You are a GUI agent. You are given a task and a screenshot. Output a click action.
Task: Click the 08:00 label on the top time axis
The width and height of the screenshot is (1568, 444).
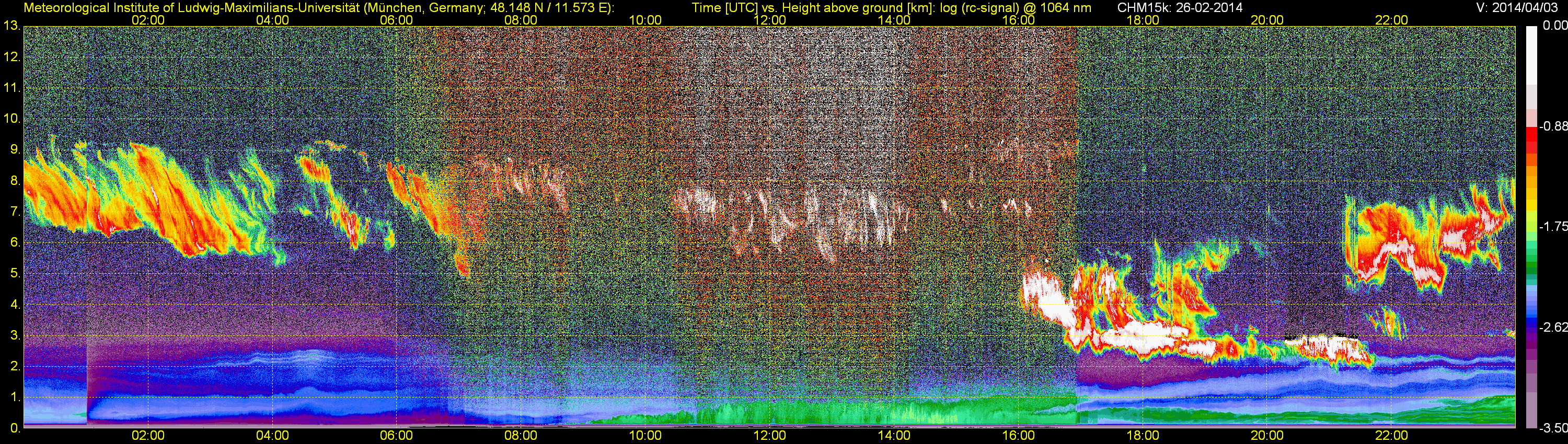[x=521, y=20]
